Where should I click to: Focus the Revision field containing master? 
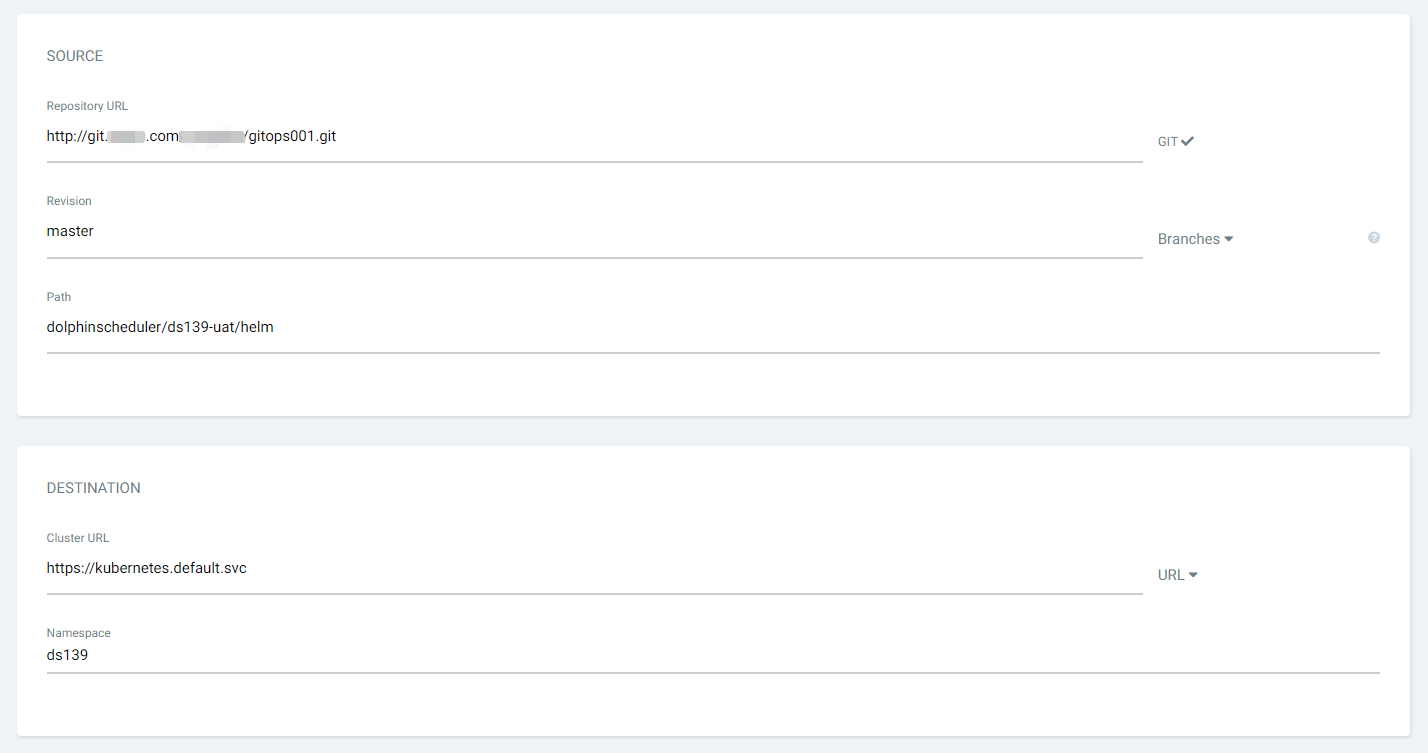coord(594,232)
